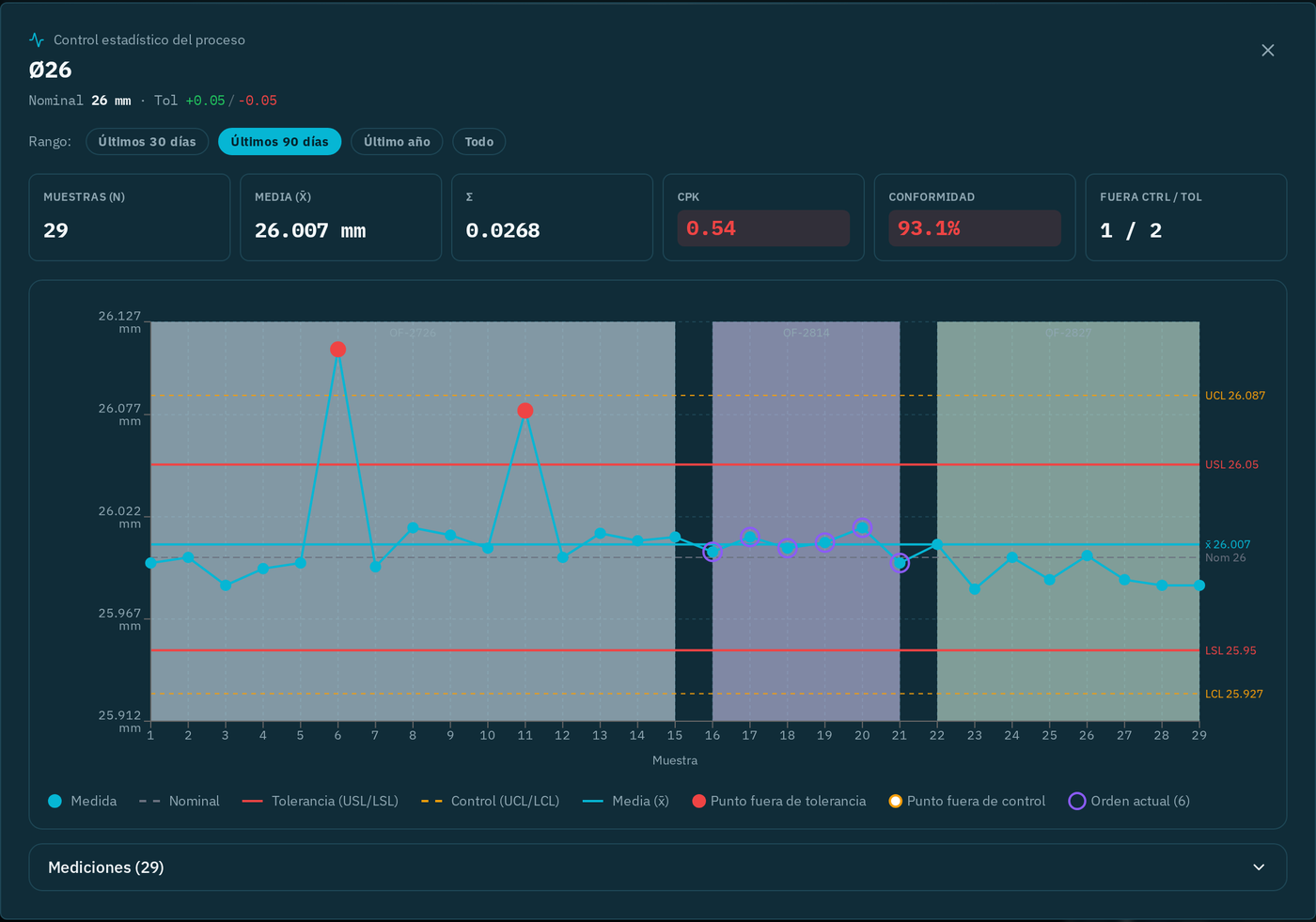
Task: Click the Mediciones chevron arrow
Action: (1259, 867)
